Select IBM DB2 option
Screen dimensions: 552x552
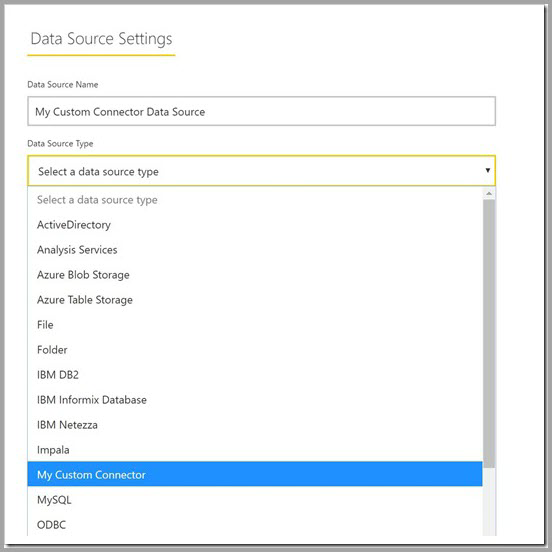pyautogui.click(x=255, y=375)
